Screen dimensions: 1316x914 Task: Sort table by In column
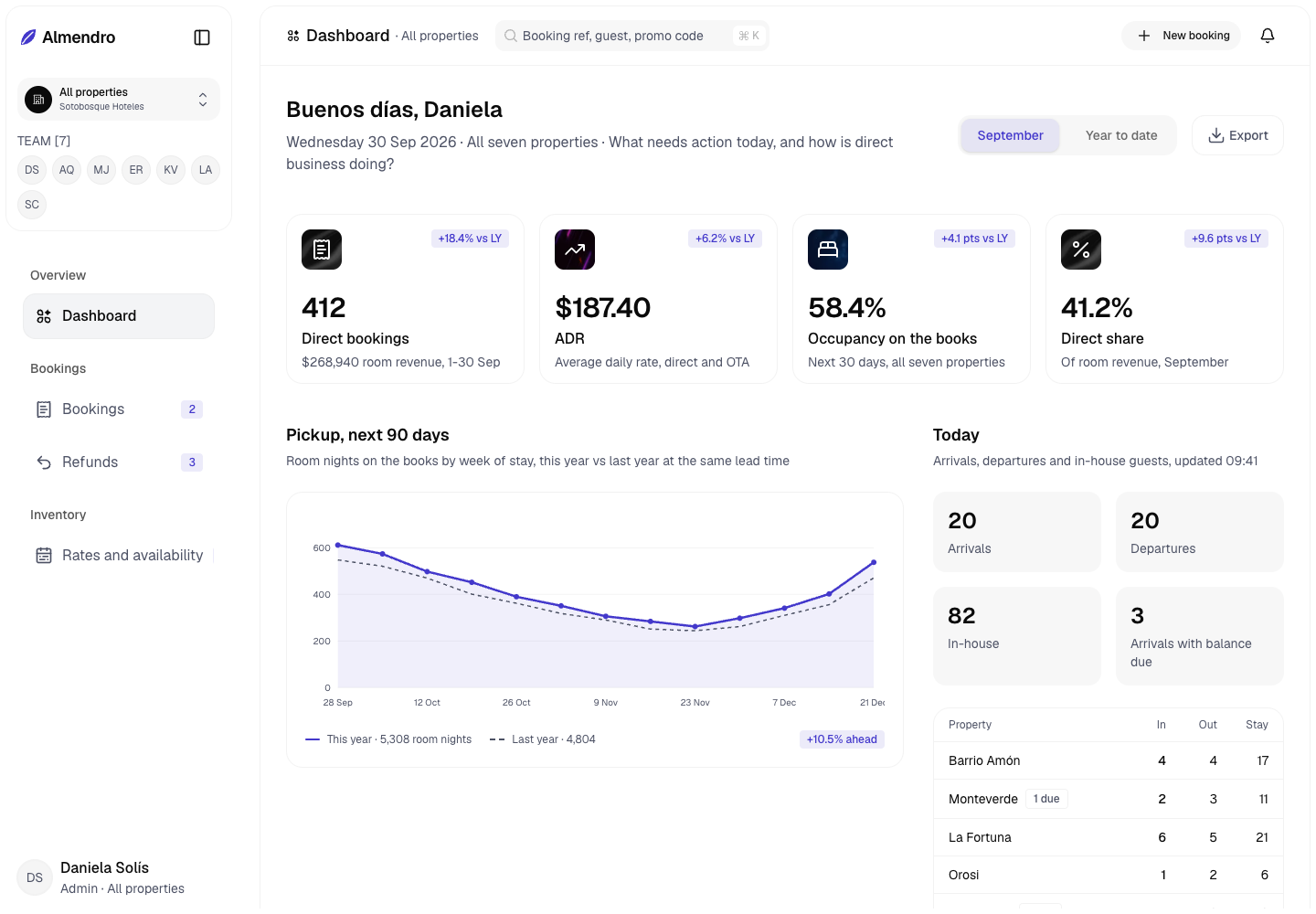pos(1162,725)
